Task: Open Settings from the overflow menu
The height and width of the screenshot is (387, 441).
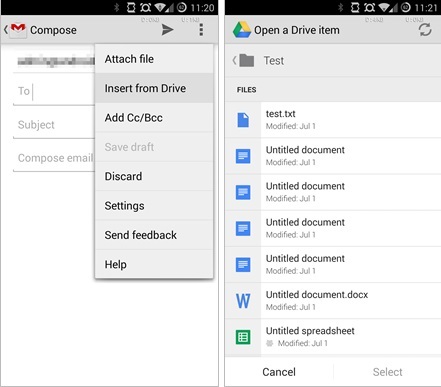Action: [154, 206]
